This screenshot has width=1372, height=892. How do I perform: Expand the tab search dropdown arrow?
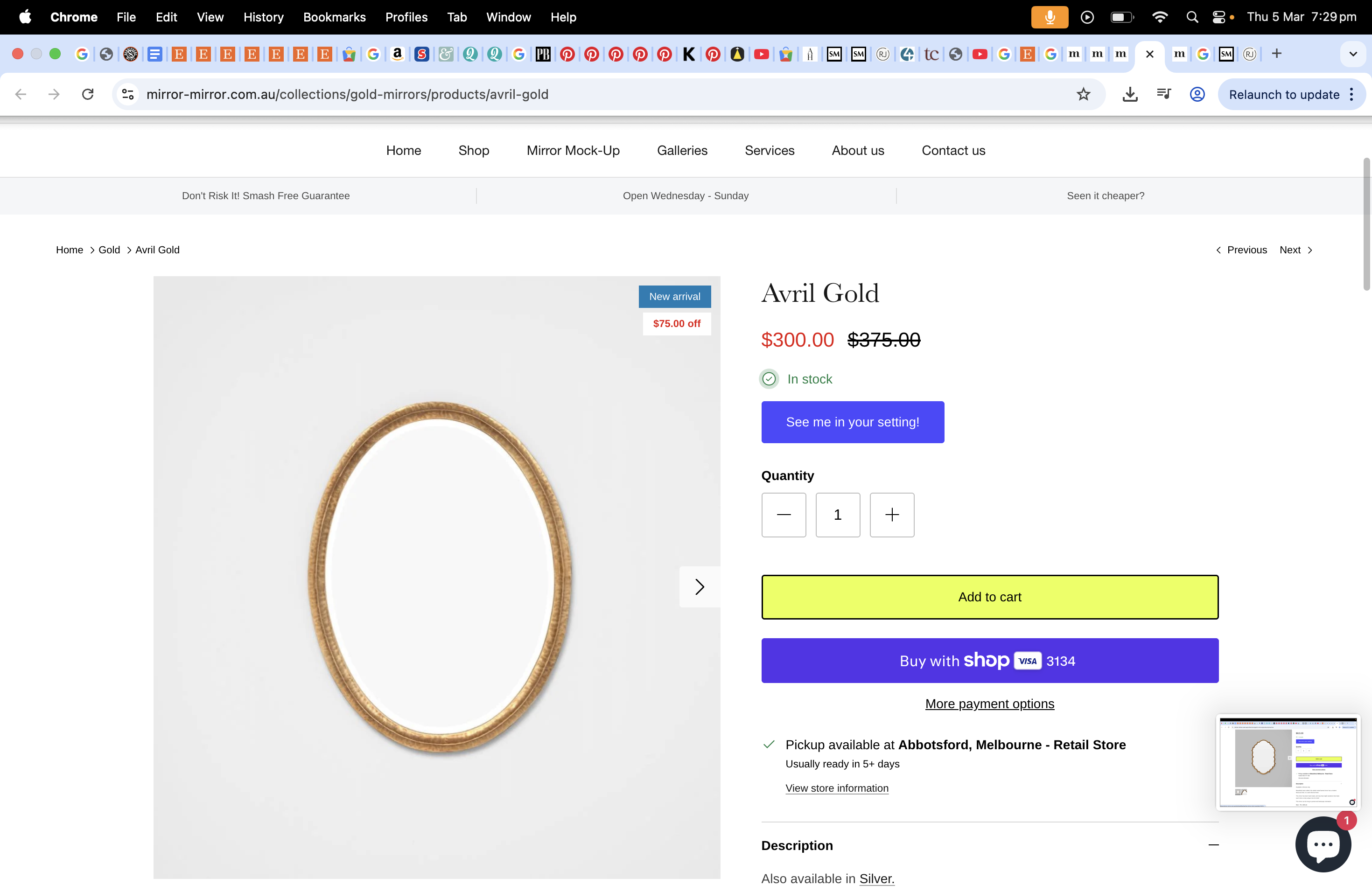coord(1352,54)
